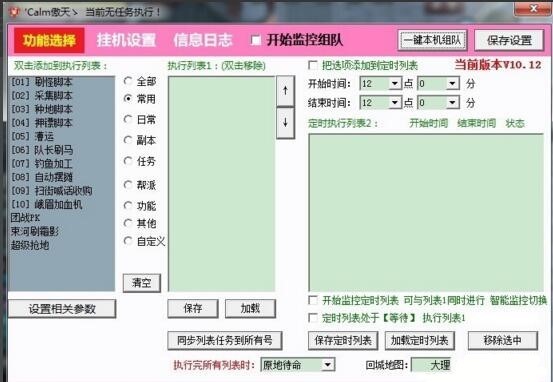Open 执行完所有列表时 dropdown
This screenshot has width=553, height=382.
[x=328, y=365]
